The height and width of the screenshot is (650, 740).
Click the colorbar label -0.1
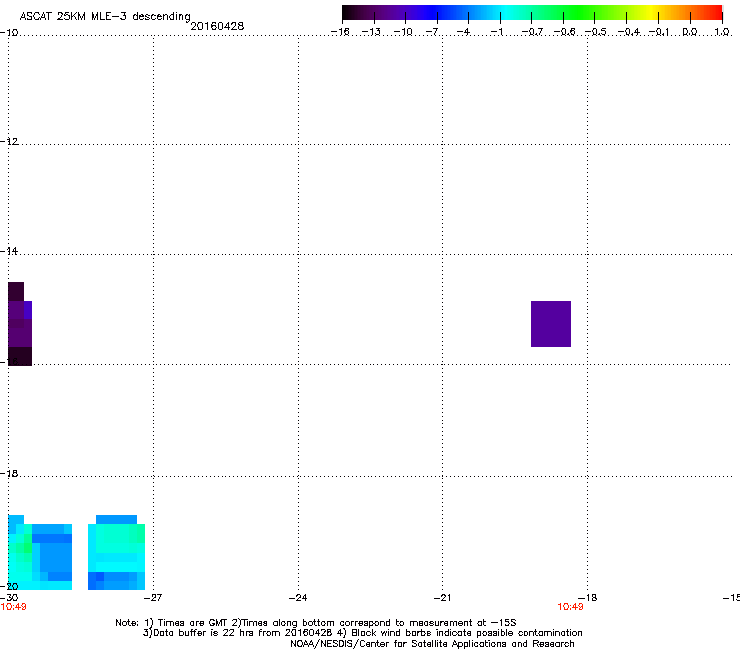pyautogui.click(x=659, y=32)
